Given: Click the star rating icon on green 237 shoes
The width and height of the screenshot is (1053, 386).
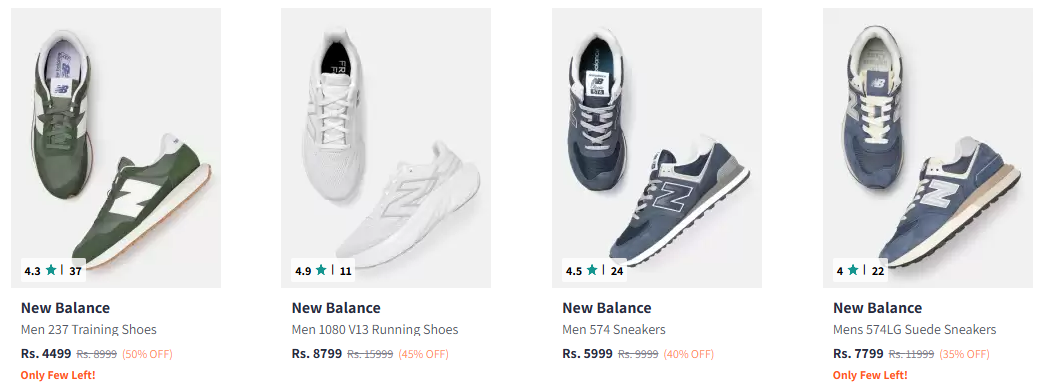Looking at the screenshot, I should tap(50, 270).
